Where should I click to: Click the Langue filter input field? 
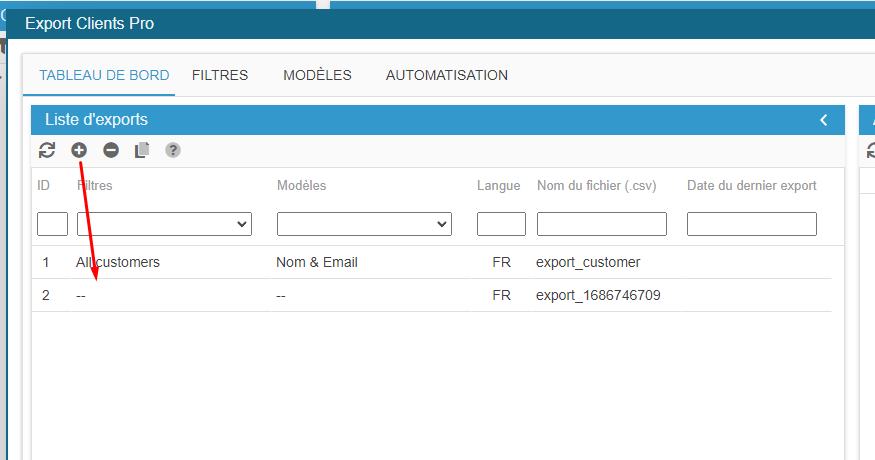501,224
